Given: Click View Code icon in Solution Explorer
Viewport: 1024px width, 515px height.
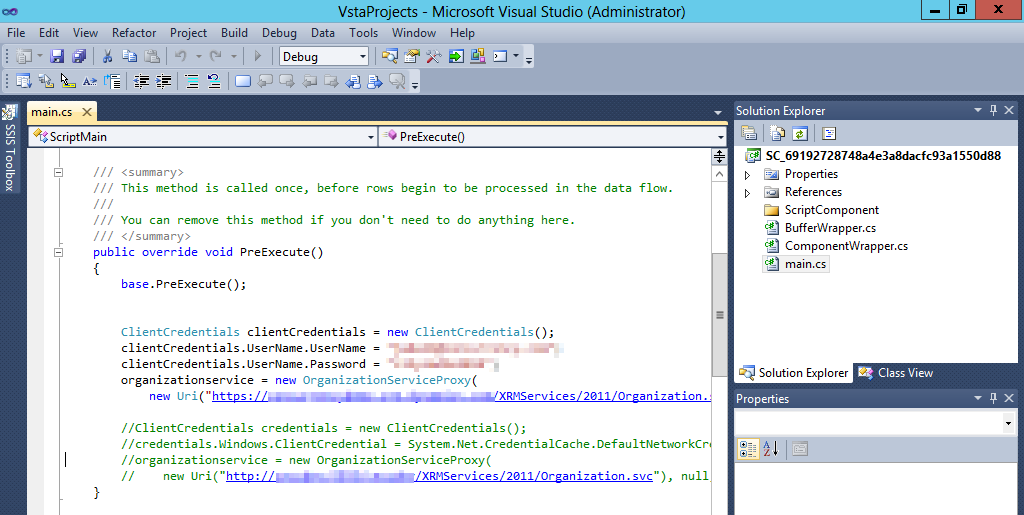Looking at the screenshot, I should 829,134.
